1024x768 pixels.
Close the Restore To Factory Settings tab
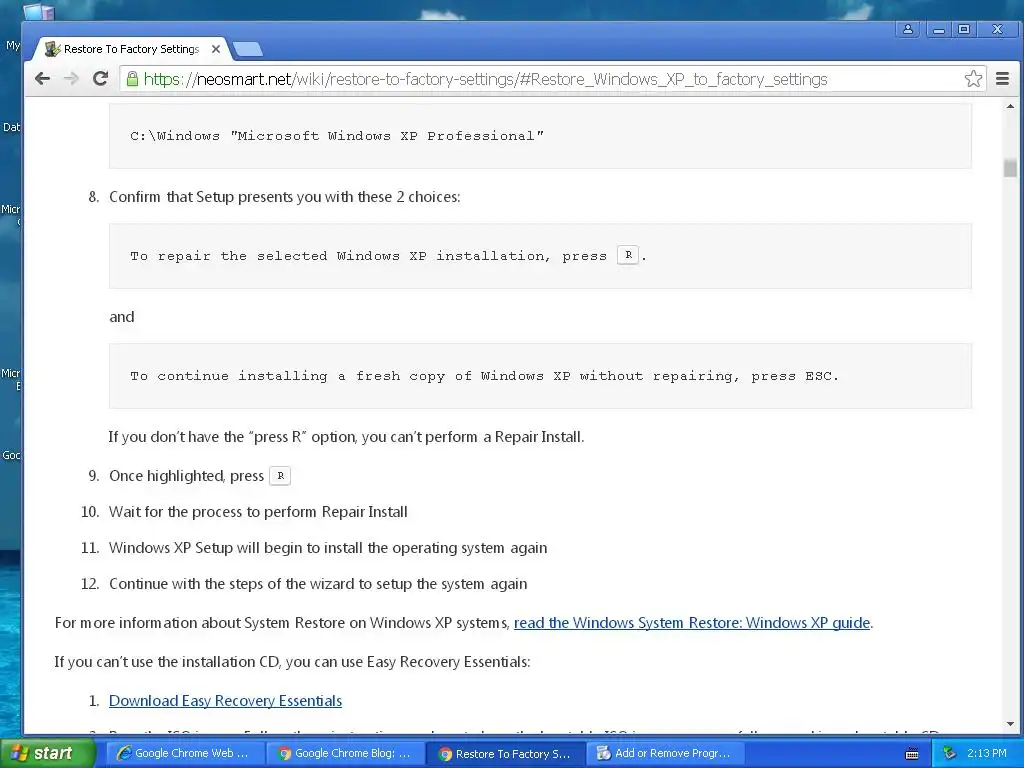(216, 49)
